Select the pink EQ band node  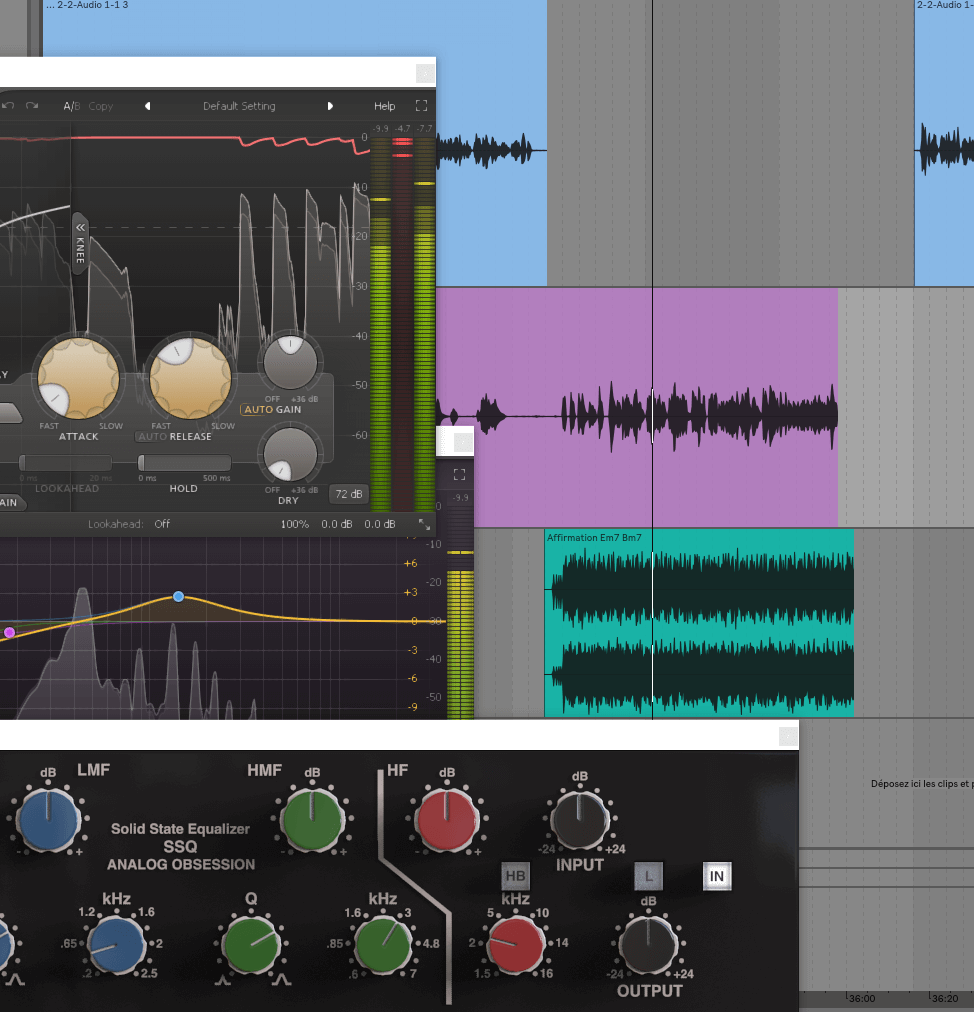[x=9, y=632]
